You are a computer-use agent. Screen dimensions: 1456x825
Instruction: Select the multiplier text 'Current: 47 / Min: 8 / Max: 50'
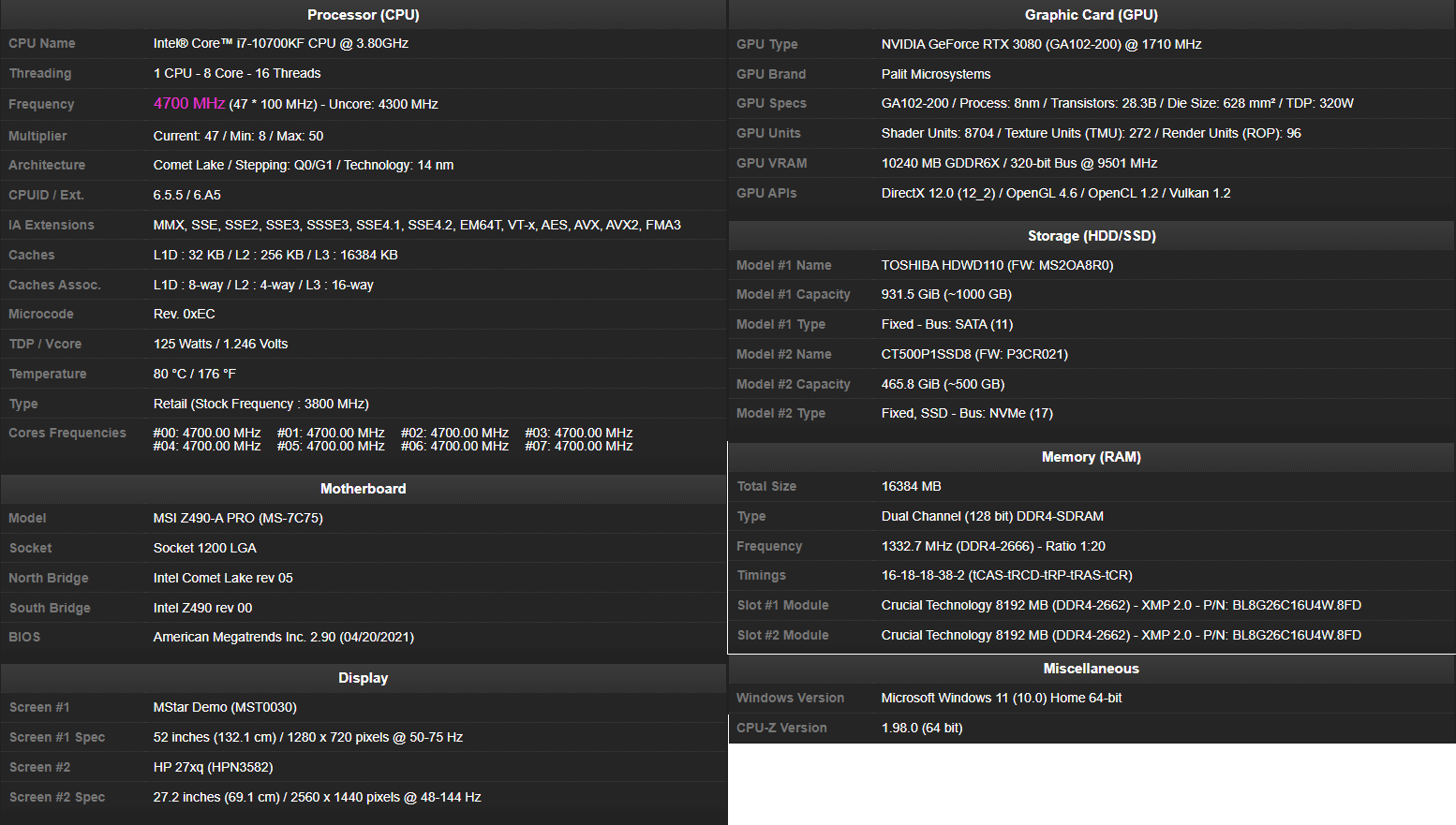click(238, 136)
